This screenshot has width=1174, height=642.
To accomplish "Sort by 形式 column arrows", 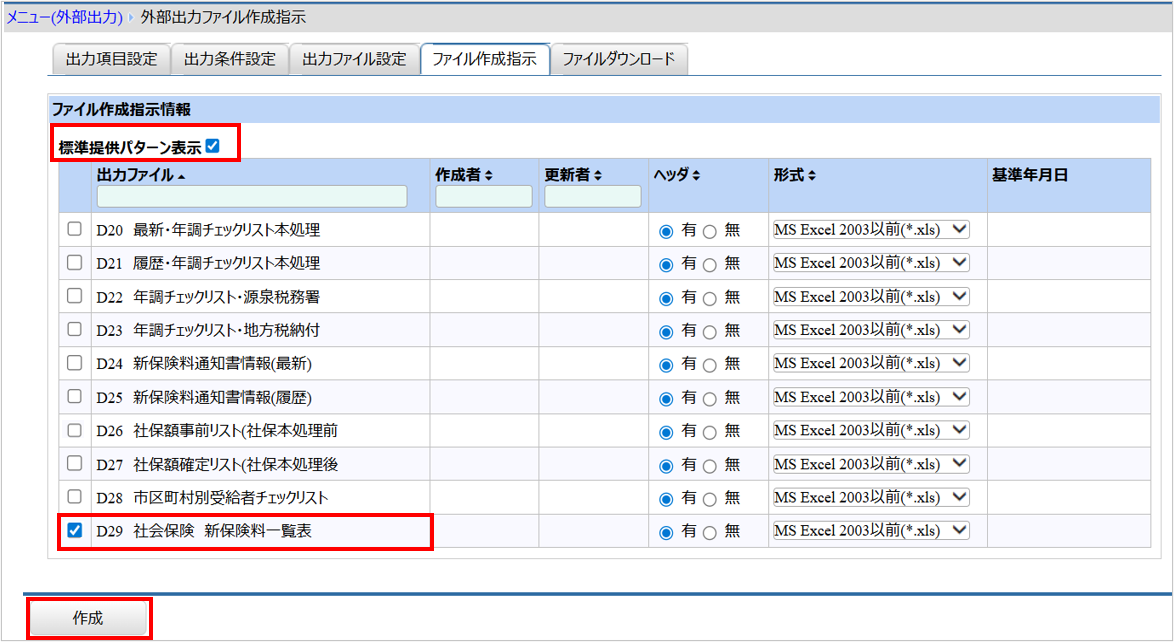I will click(x=812, y=175).
